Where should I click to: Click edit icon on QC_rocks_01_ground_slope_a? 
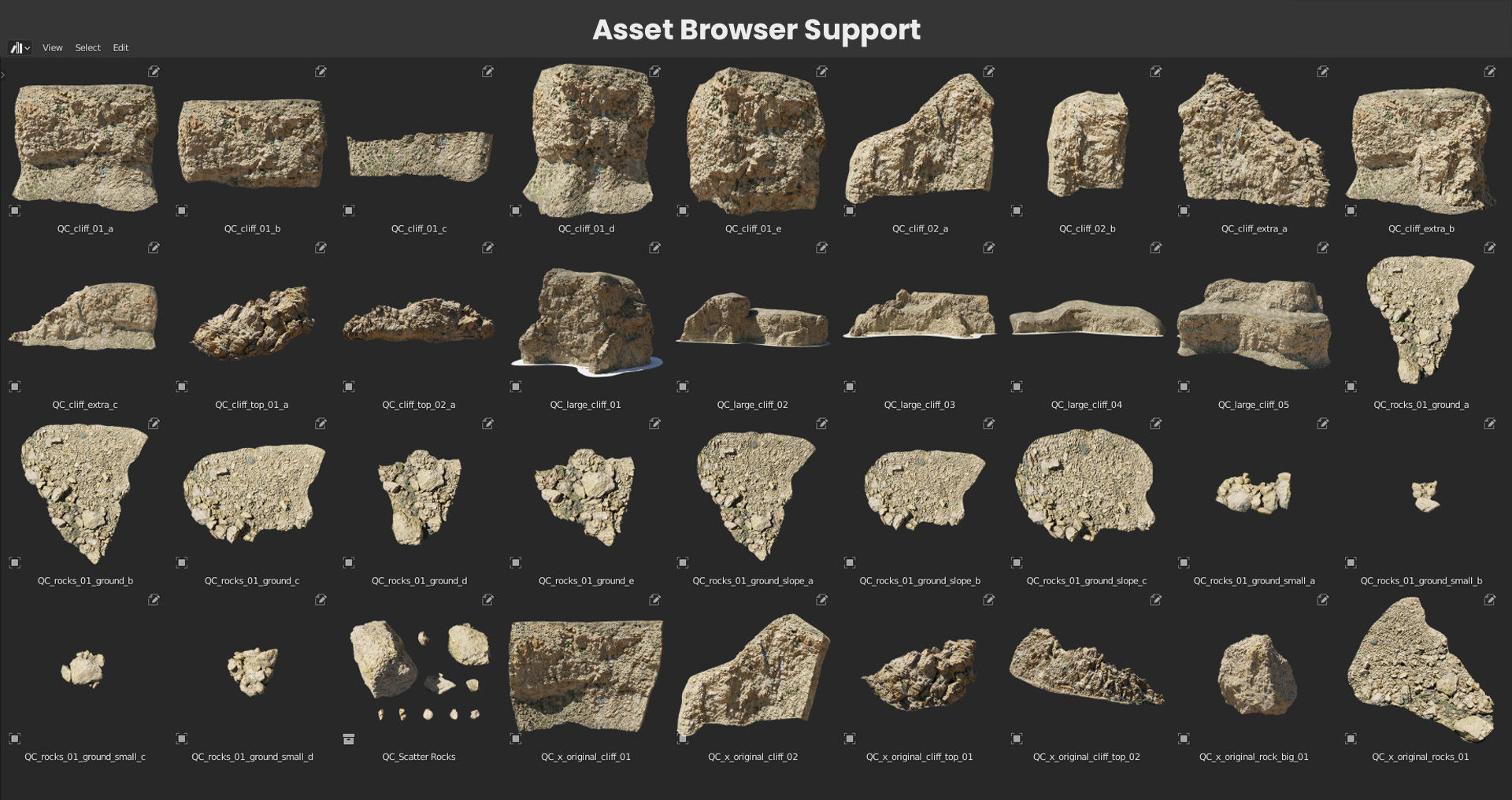821,424
